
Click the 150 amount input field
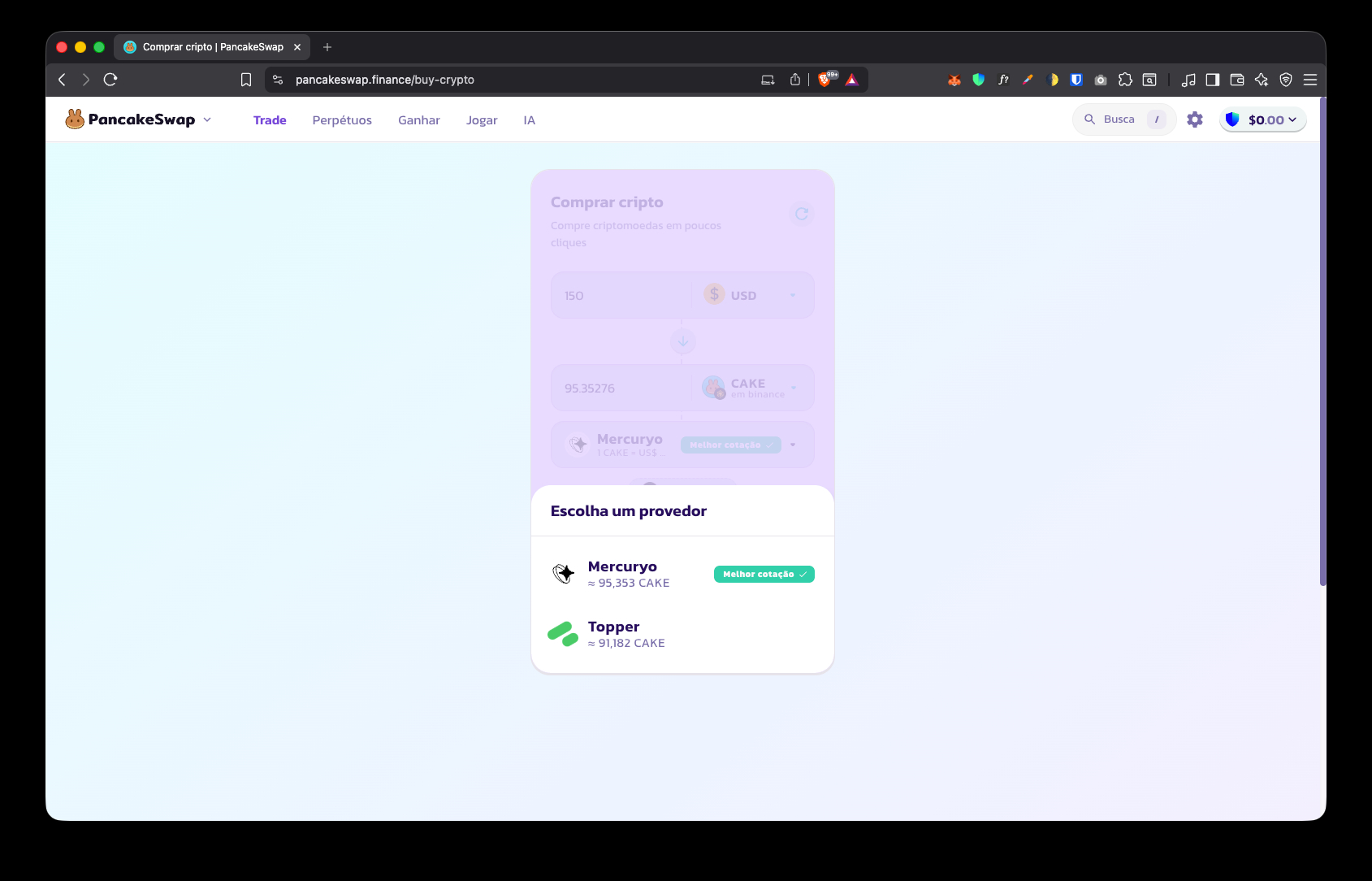click(622, 296)
